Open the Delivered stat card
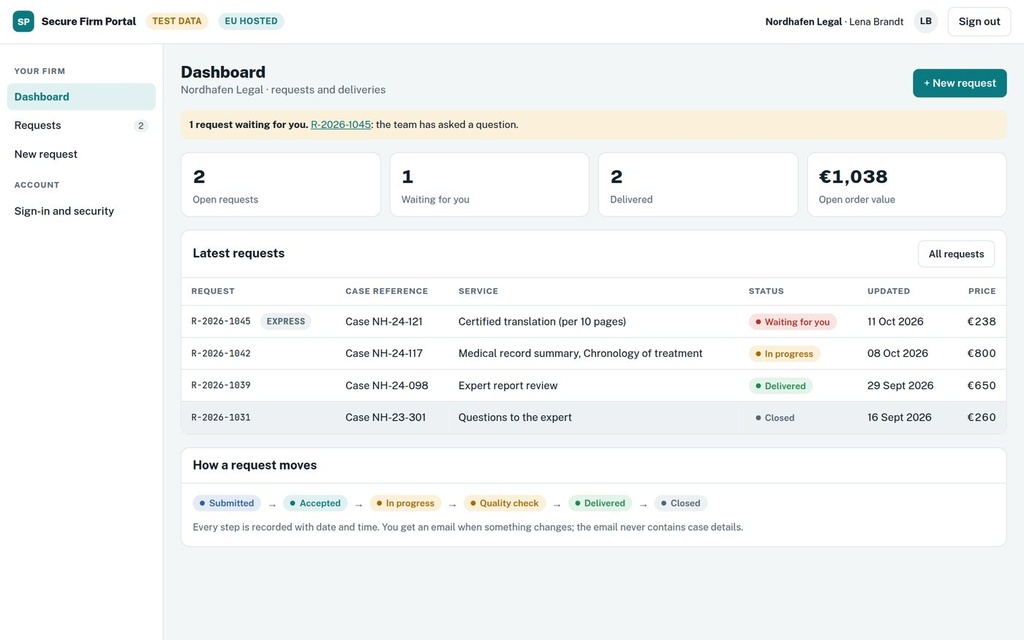The height and width of the screenshot is (640, 1024). click(x=698, y=185)
